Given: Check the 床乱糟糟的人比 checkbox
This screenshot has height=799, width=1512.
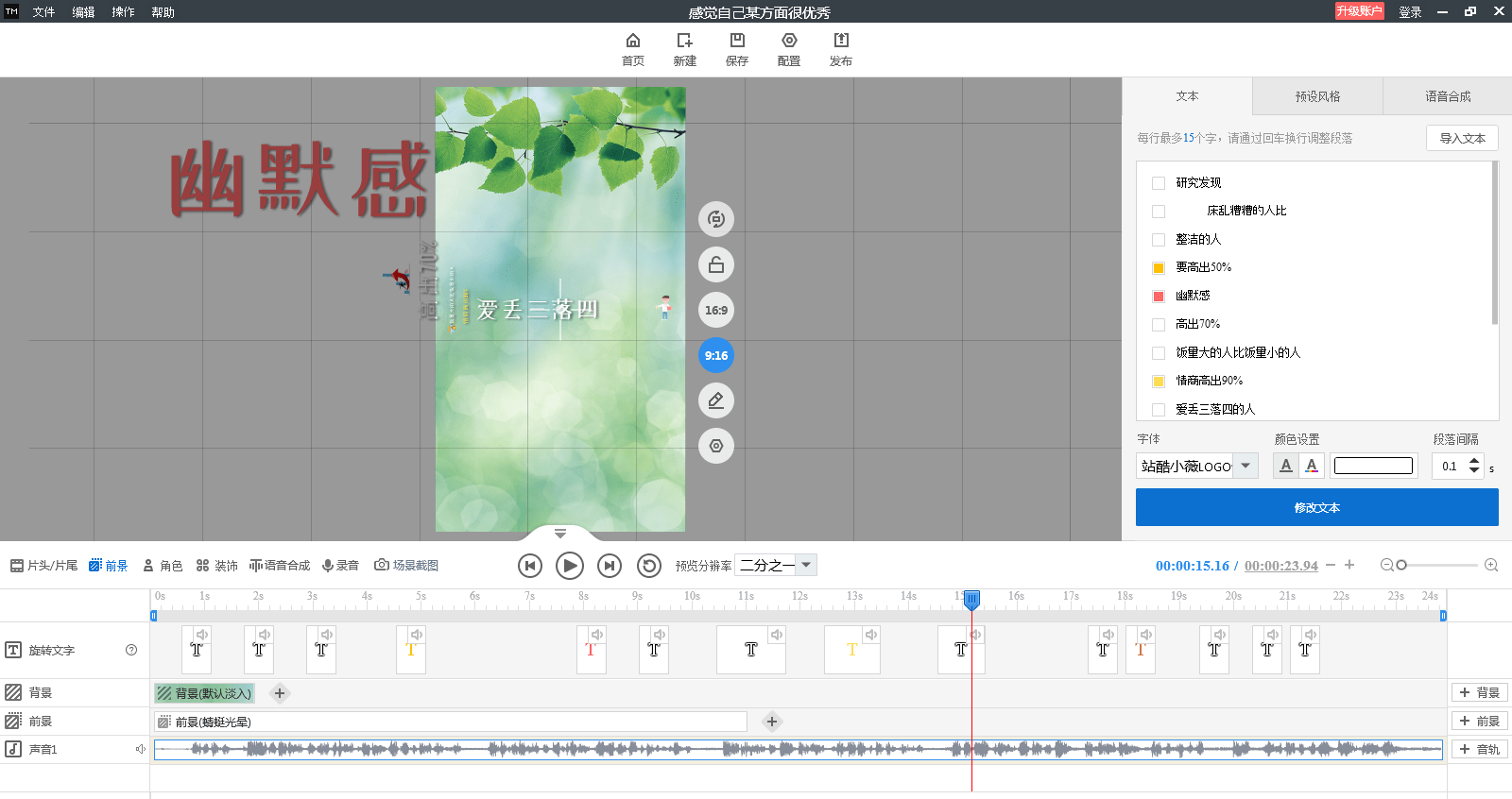Looking at the screenshot, I should point(1159,212).
